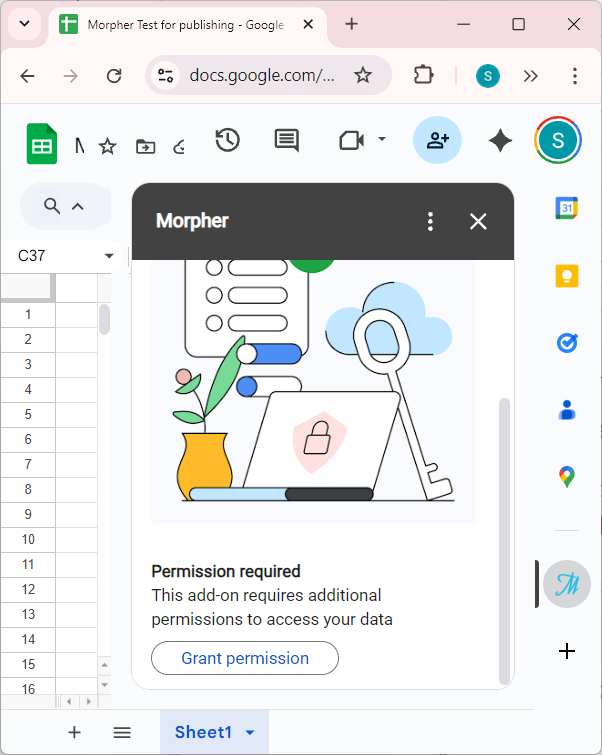Click the docs.google.com address bar
Viewport: 602px width, 755px height.
pos(262,76)
